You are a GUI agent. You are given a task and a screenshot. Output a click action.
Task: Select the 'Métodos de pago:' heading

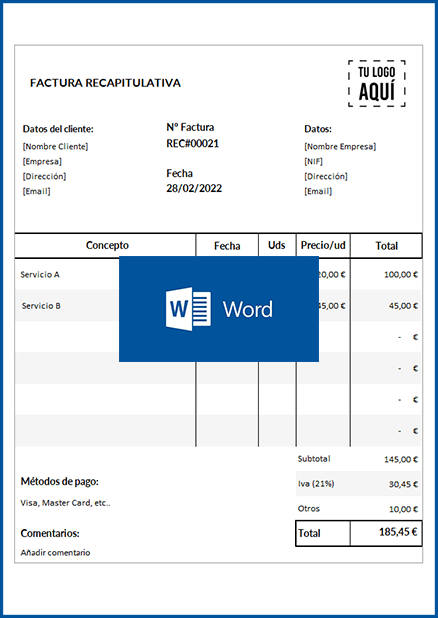pos(60,481)
